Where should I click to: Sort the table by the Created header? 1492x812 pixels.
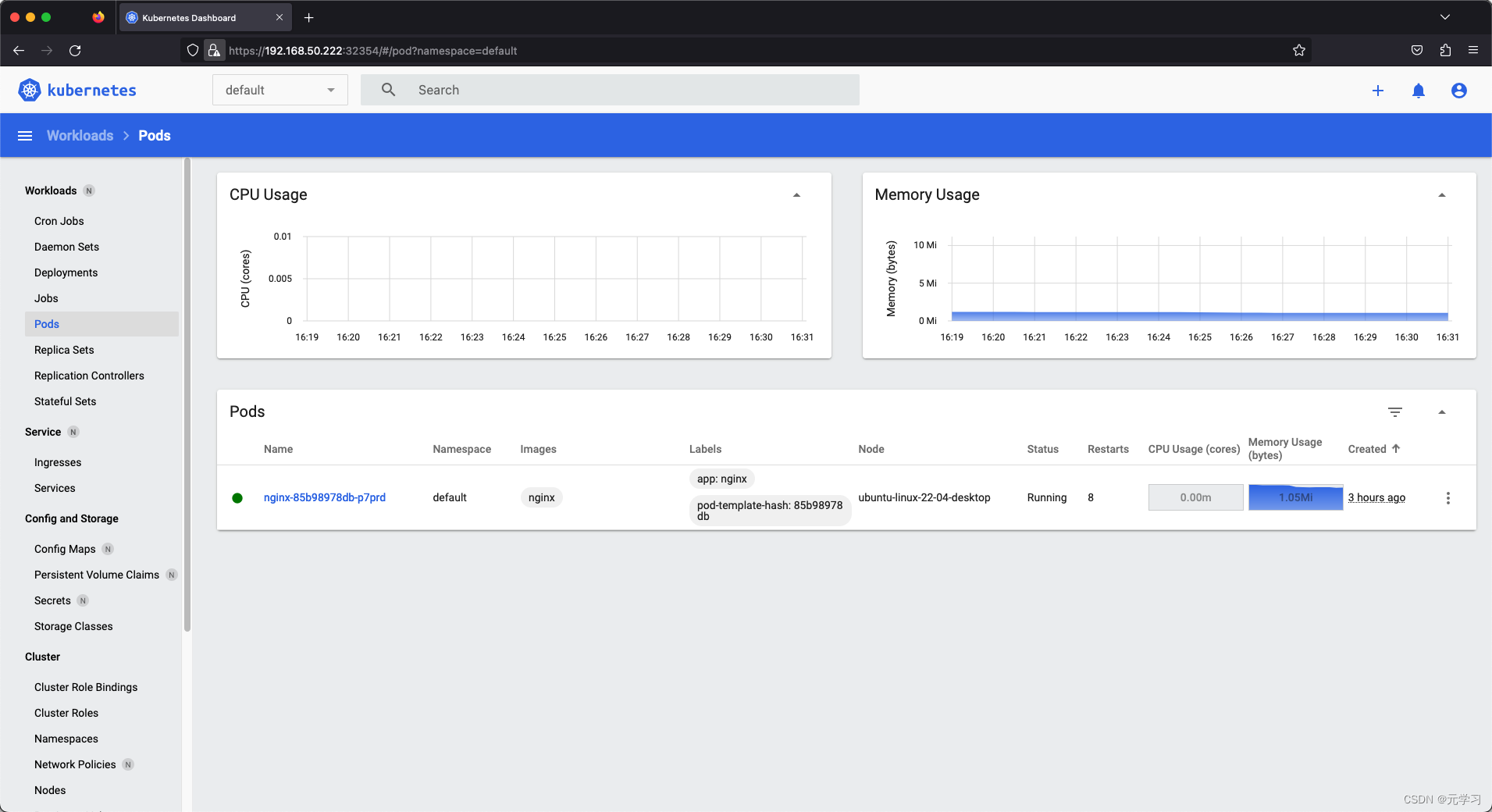(x=1367, y=449)
